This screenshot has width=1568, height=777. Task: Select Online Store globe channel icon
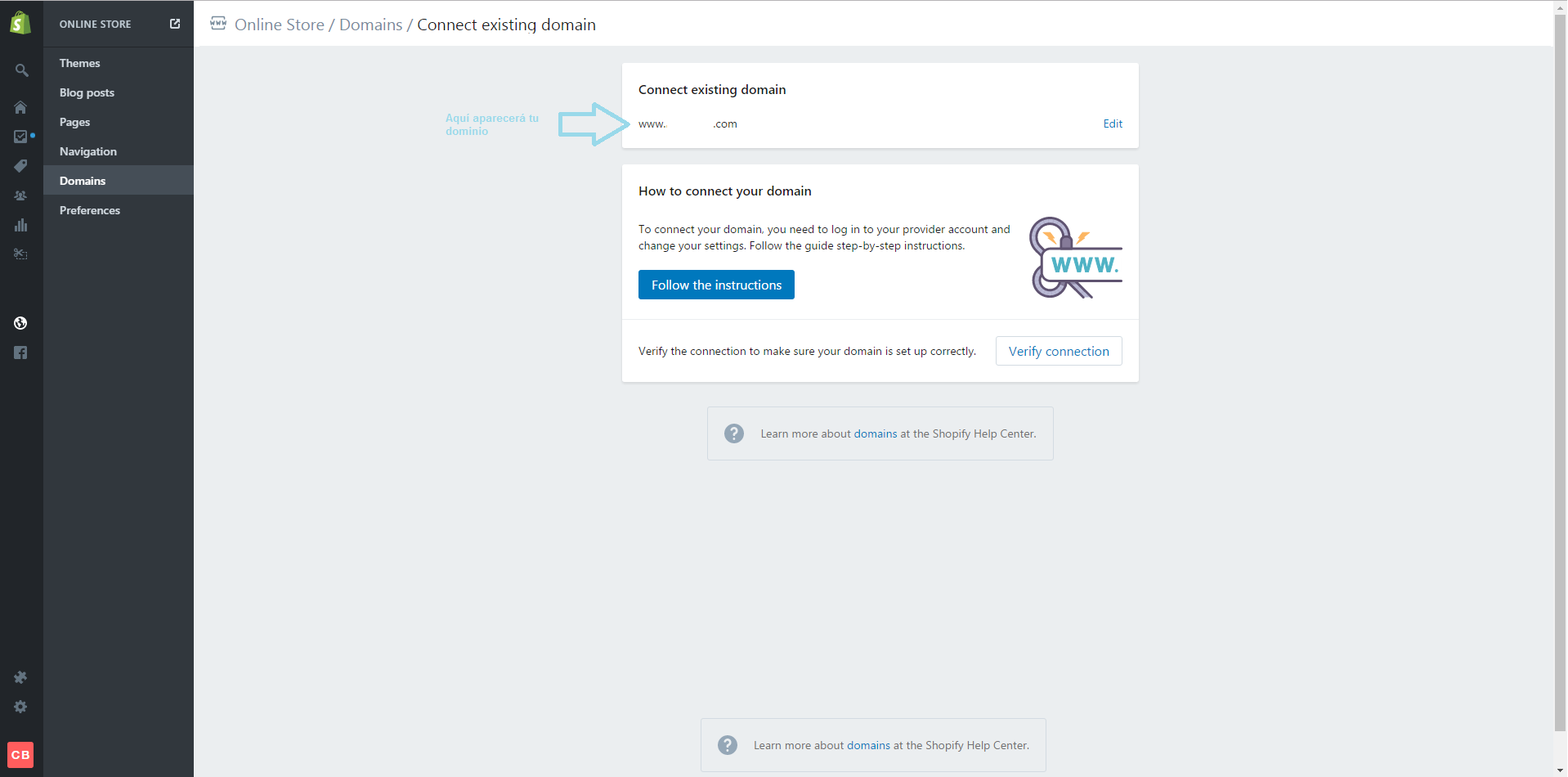(20, 323)
